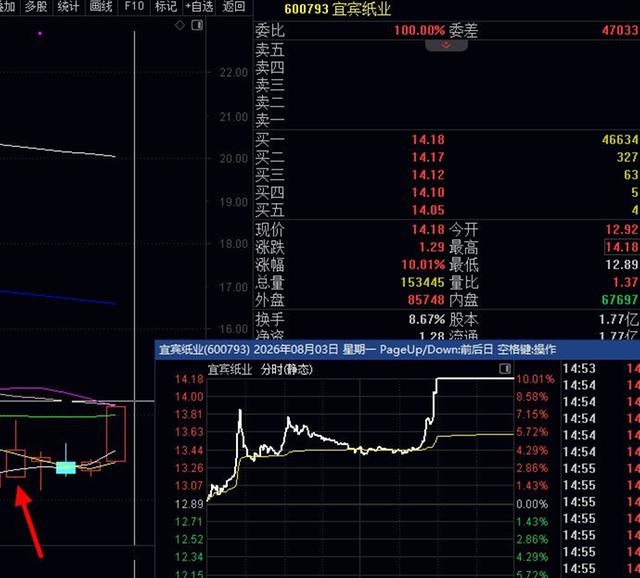Select 买一 price 14.18
Image resolution: width=640 pixels, height=578 pixels.
pyautogui.click(x=428, y=140)
